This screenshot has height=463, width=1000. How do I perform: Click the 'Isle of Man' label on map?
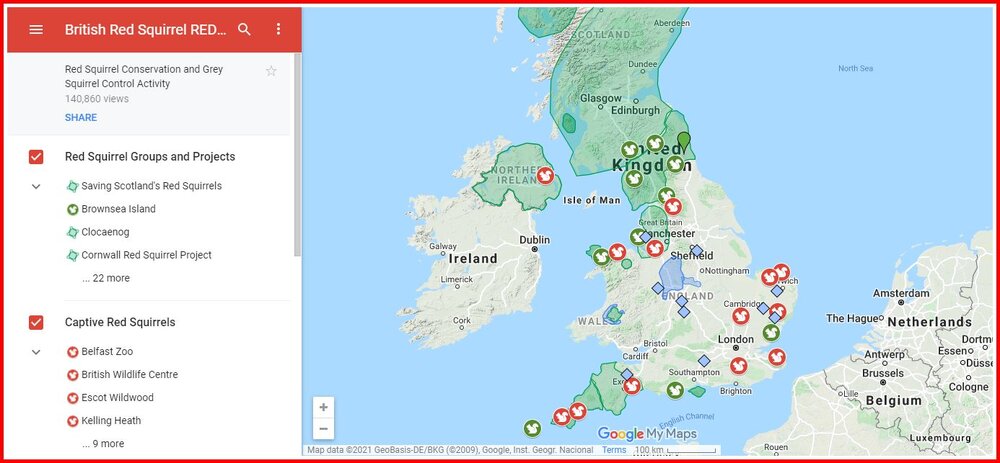click(591, 200)
